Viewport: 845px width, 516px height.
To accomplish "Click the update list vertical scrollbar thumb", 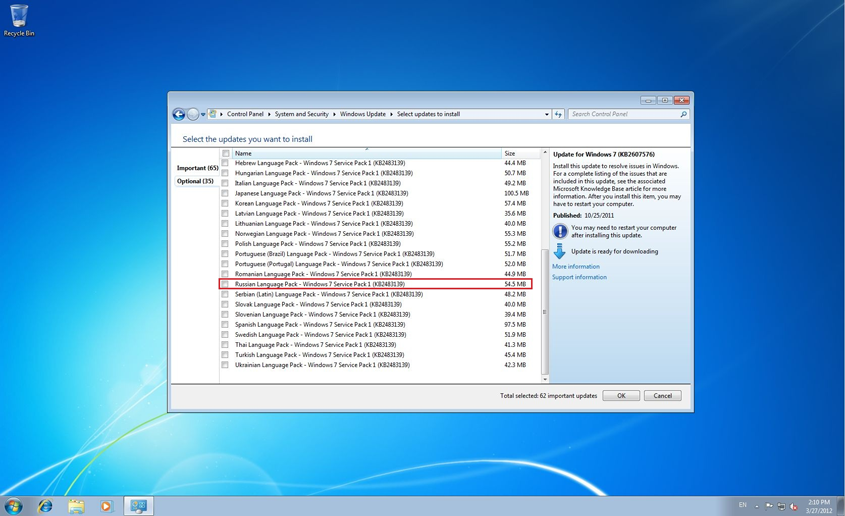I will tap(545, 310).
